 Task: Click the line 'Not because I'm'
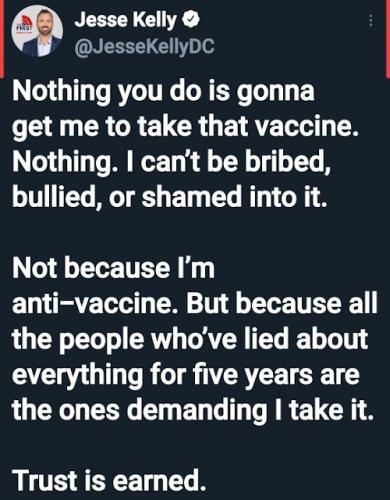[x=113, y=268]
